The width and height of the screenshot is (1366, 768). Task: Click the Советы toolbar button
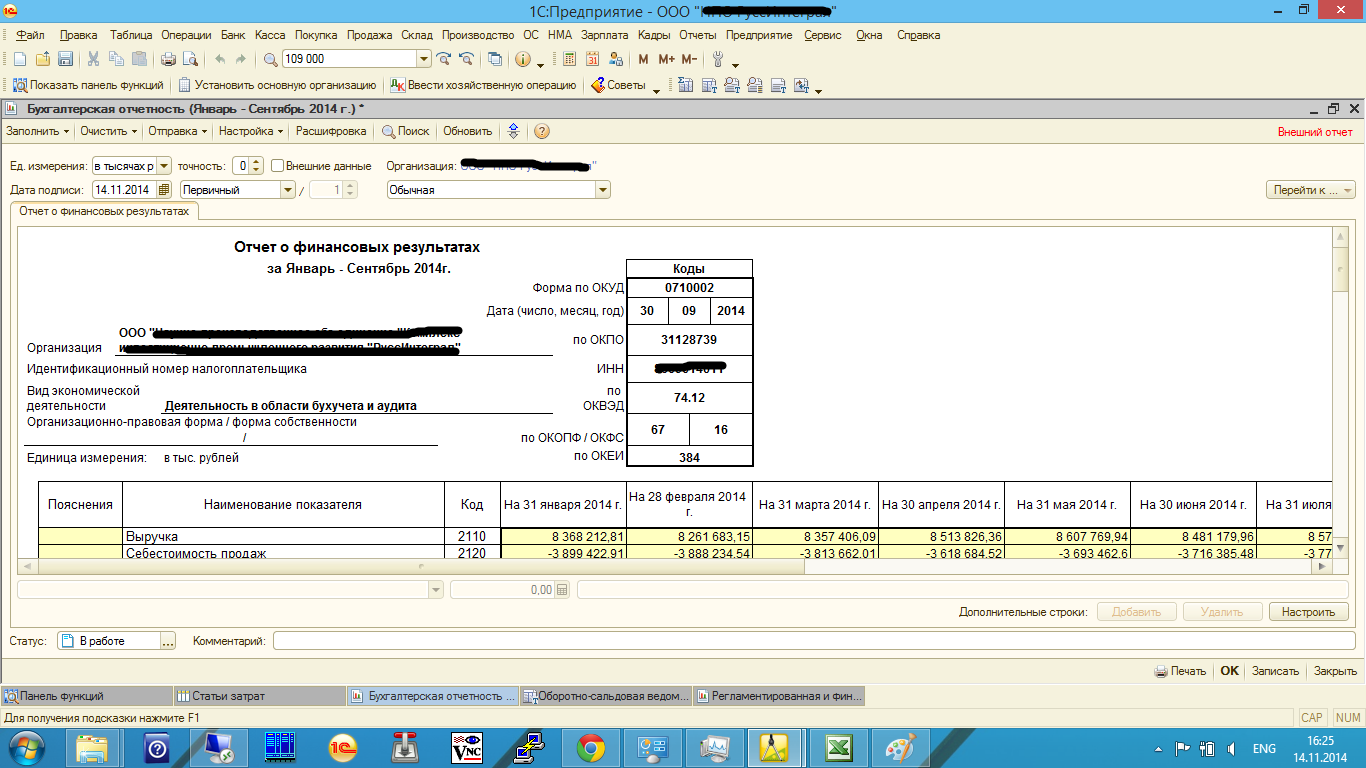click(x=618, y=85)
